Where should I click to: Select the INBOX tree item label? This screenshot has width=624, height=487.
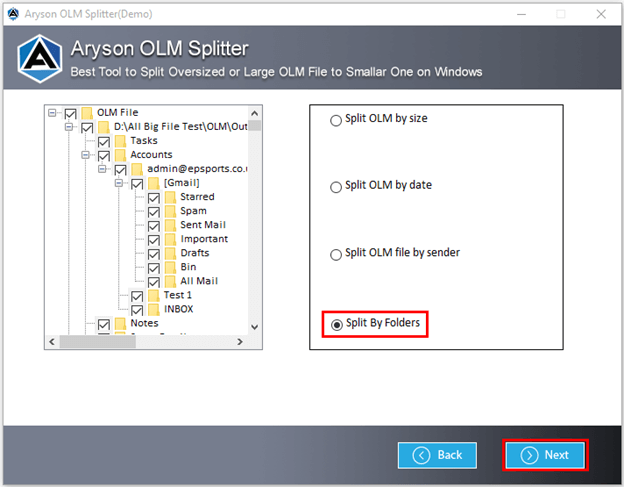pos(178,309)
